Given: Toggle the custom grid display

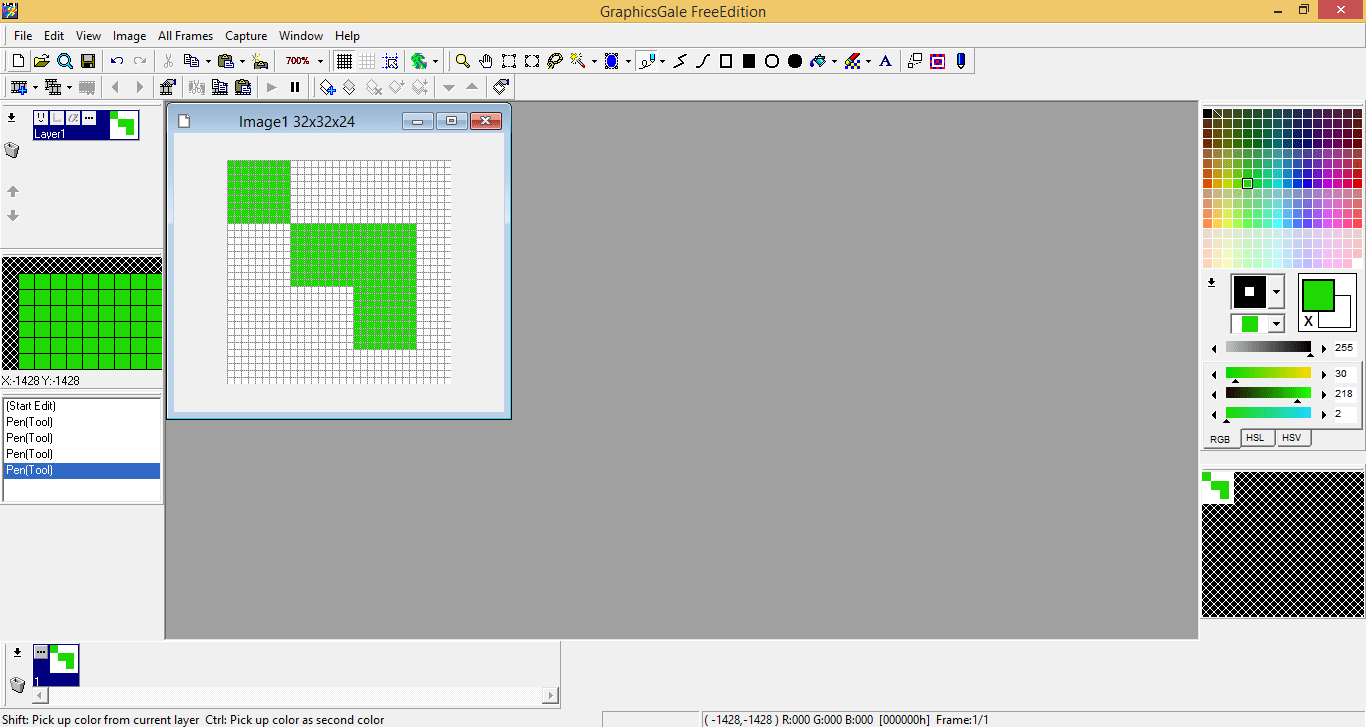Looking at the screenshot, I should pyautogui.click(x=367, y=61).
